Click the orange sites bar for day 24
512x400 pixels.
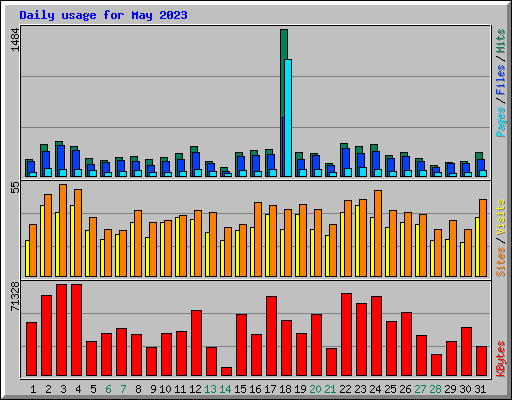pos(378,233)
